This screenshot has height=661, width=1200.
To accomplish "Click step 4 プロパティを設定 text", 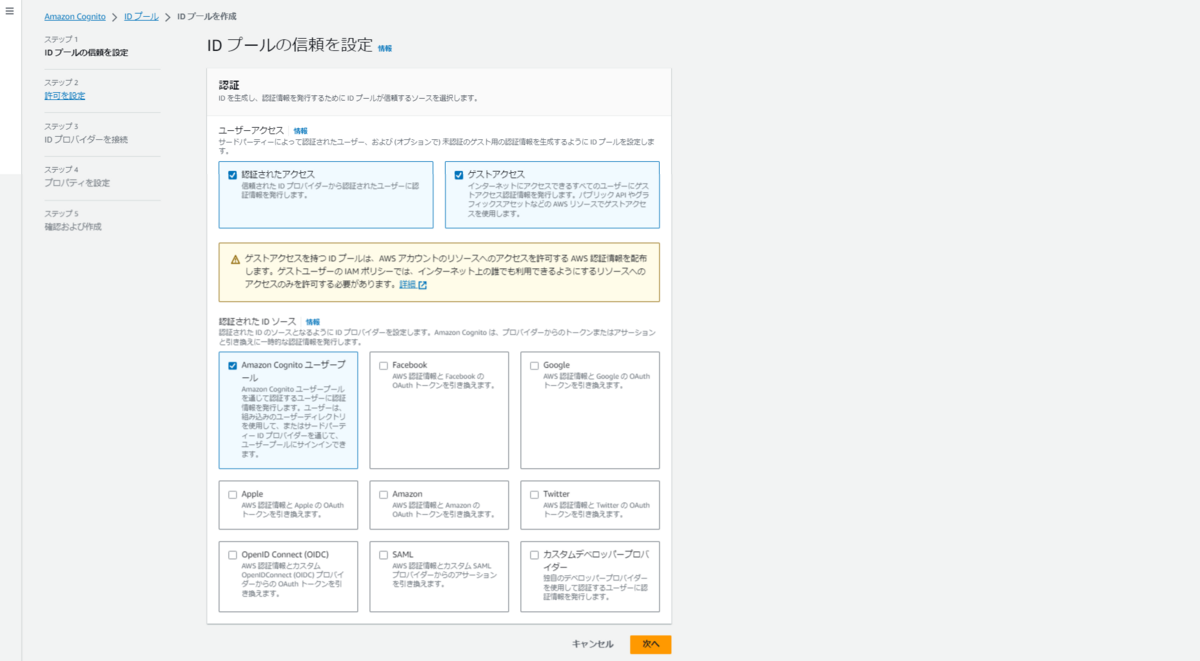I will [x=77, y=183].
